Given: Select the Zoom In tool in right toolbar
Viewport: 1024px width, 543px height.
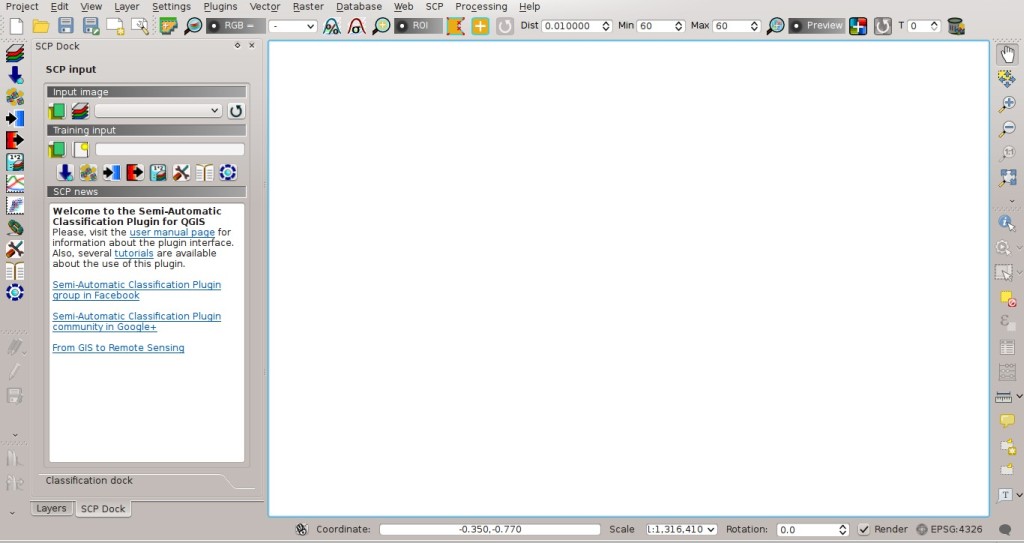Looking at the screenshot, I should [1007, 103].
